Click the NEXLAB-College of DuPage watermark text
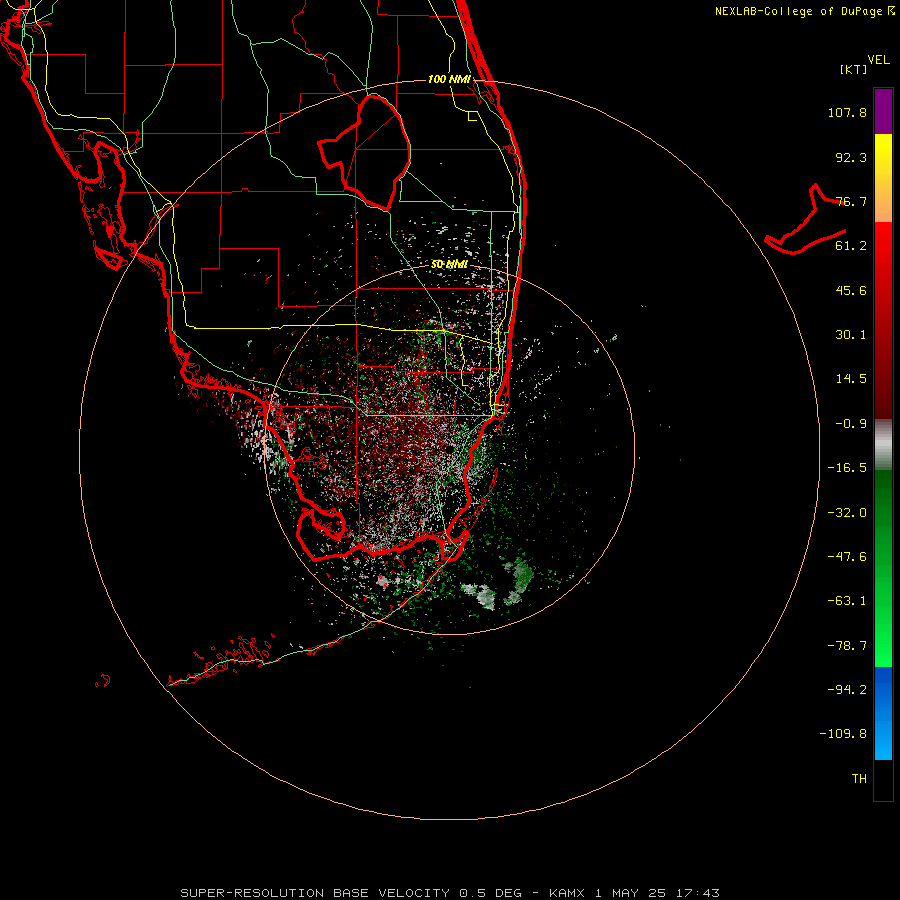This screenshot has width=900, height=900. coord(804,11)
